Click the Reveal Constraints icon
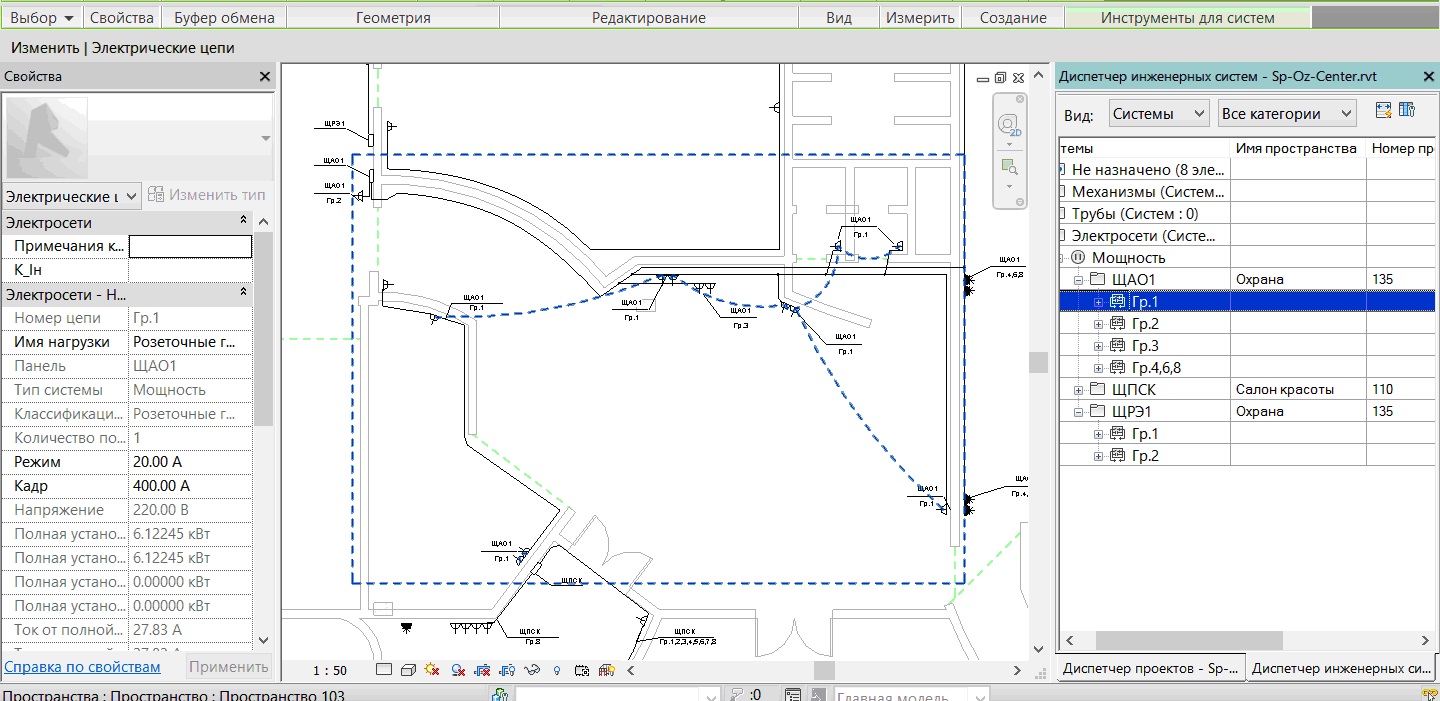Screen dimensions: 1440x701 pos(607,669)
